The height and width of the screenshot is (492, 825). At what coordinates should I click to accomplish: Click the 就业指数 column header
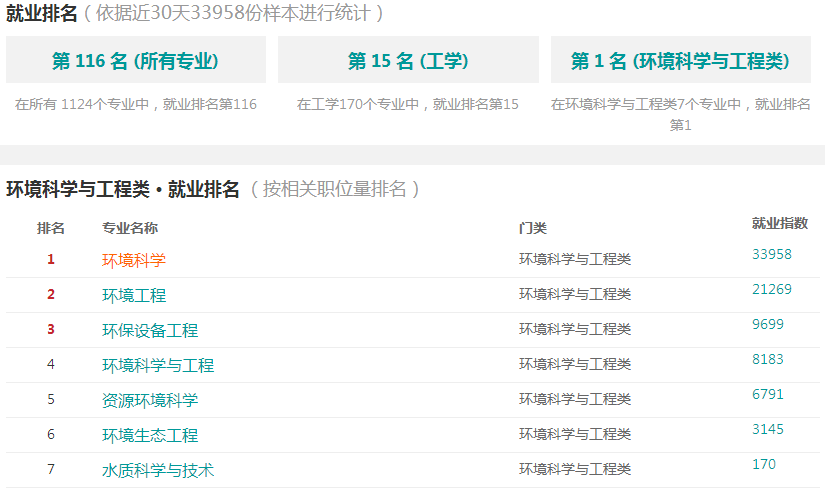779,223
